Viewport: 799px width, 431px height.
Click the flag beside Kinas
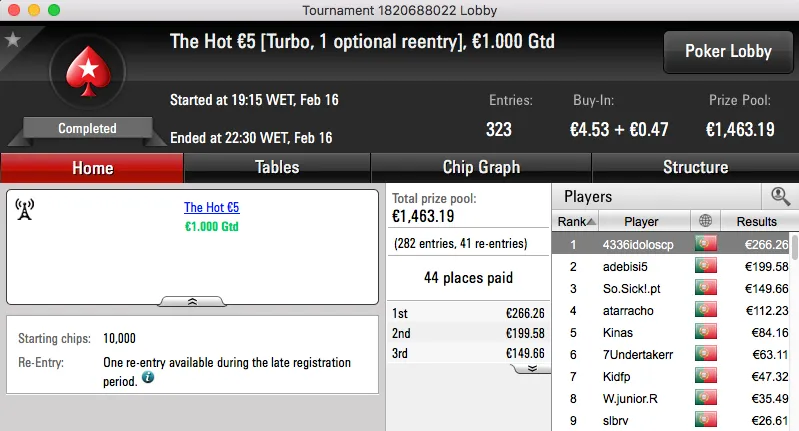tap(707, 332)
